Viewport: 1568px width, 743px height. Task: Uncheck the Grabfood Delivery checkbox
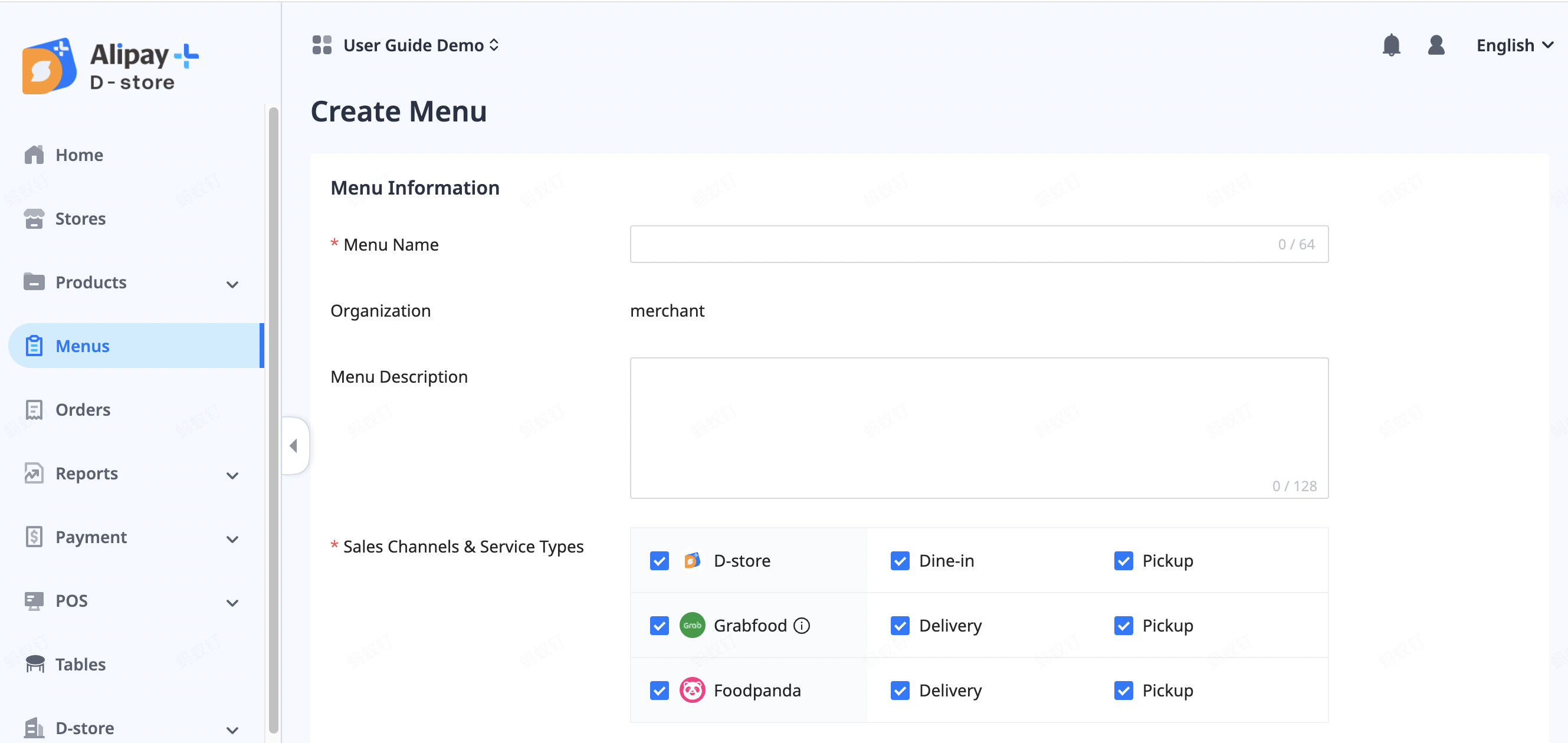pos(899,626)
